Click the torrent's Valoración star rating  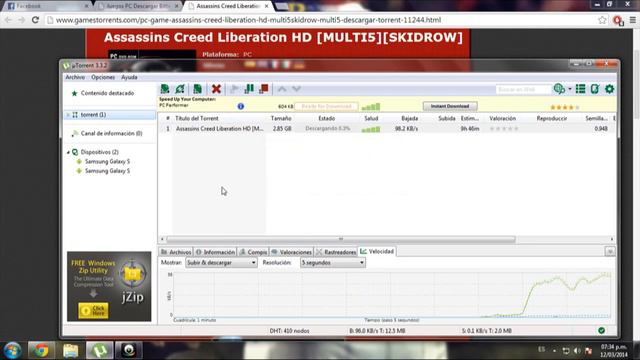[x=504, y=129]
